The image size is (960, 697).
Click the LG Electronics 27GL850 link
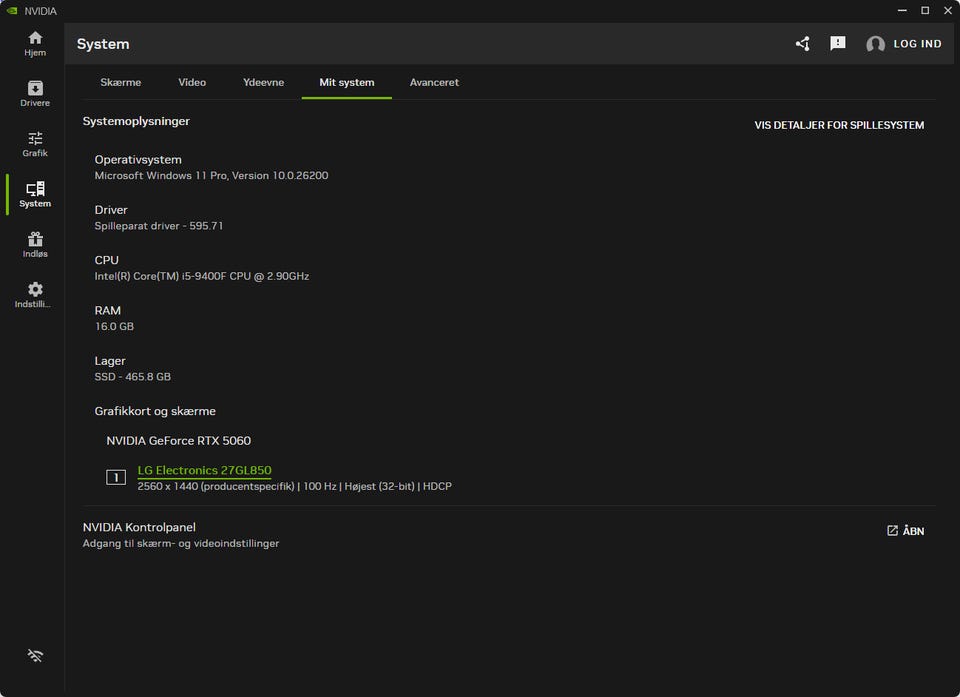(204, 470)
